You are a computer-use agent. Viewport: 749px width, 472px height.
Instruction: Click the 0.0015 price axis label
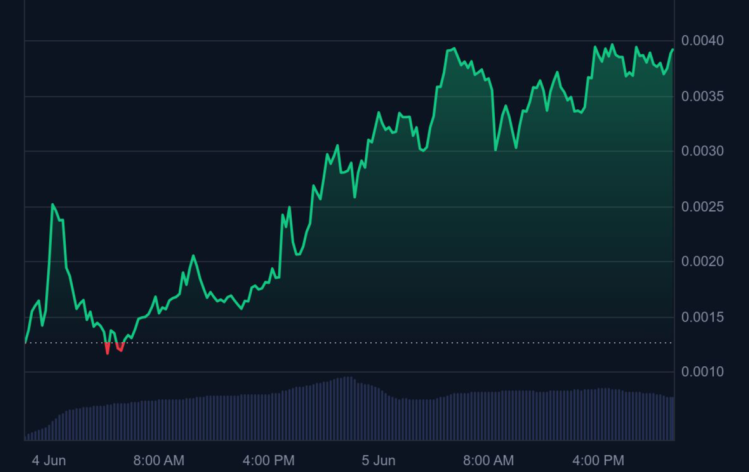coord(709,317)
